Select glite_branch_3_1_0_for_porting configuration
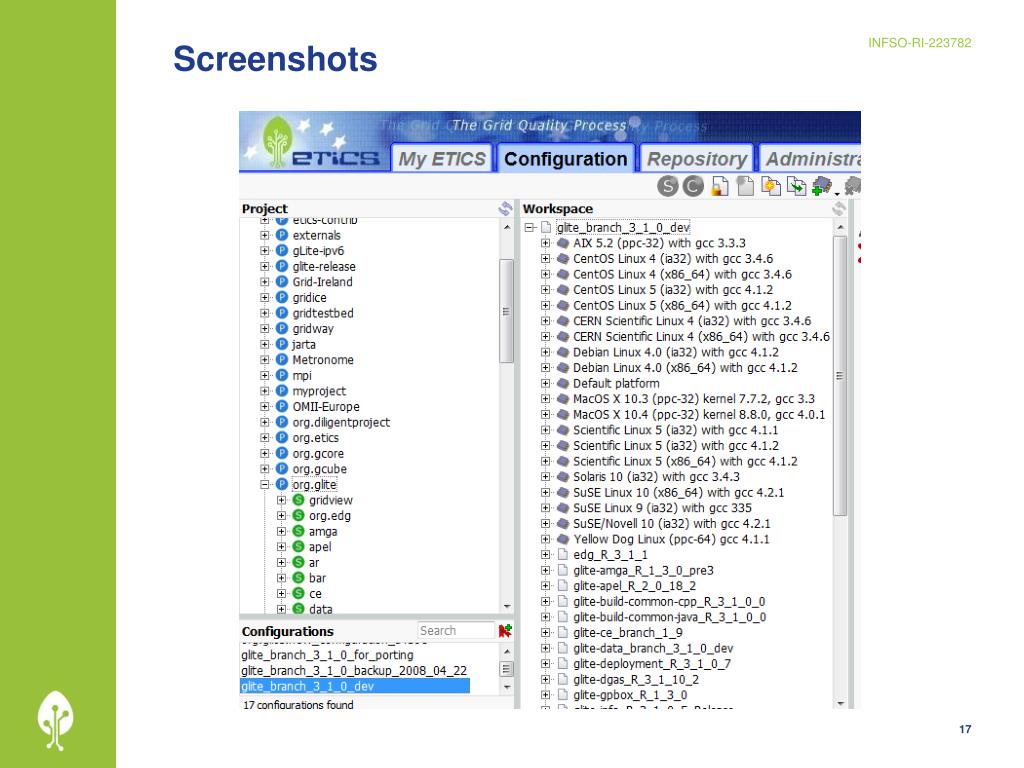 (327, 655)
